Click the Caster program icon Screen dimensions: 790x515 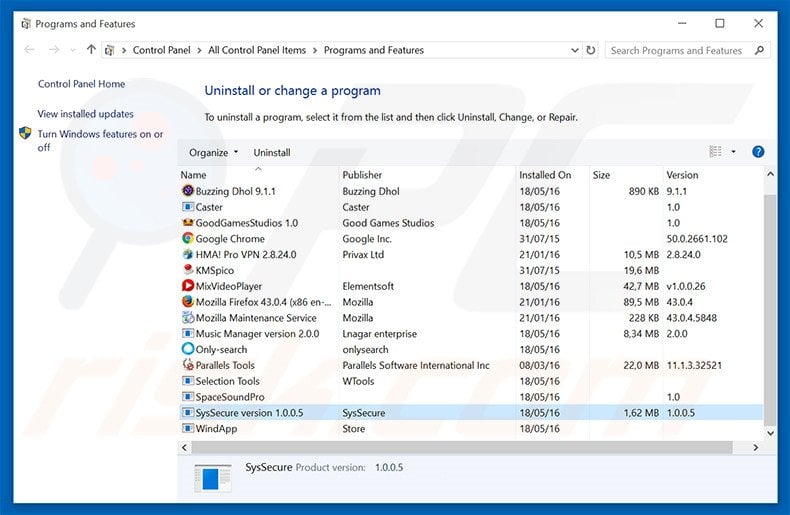(x=188, y=207)
